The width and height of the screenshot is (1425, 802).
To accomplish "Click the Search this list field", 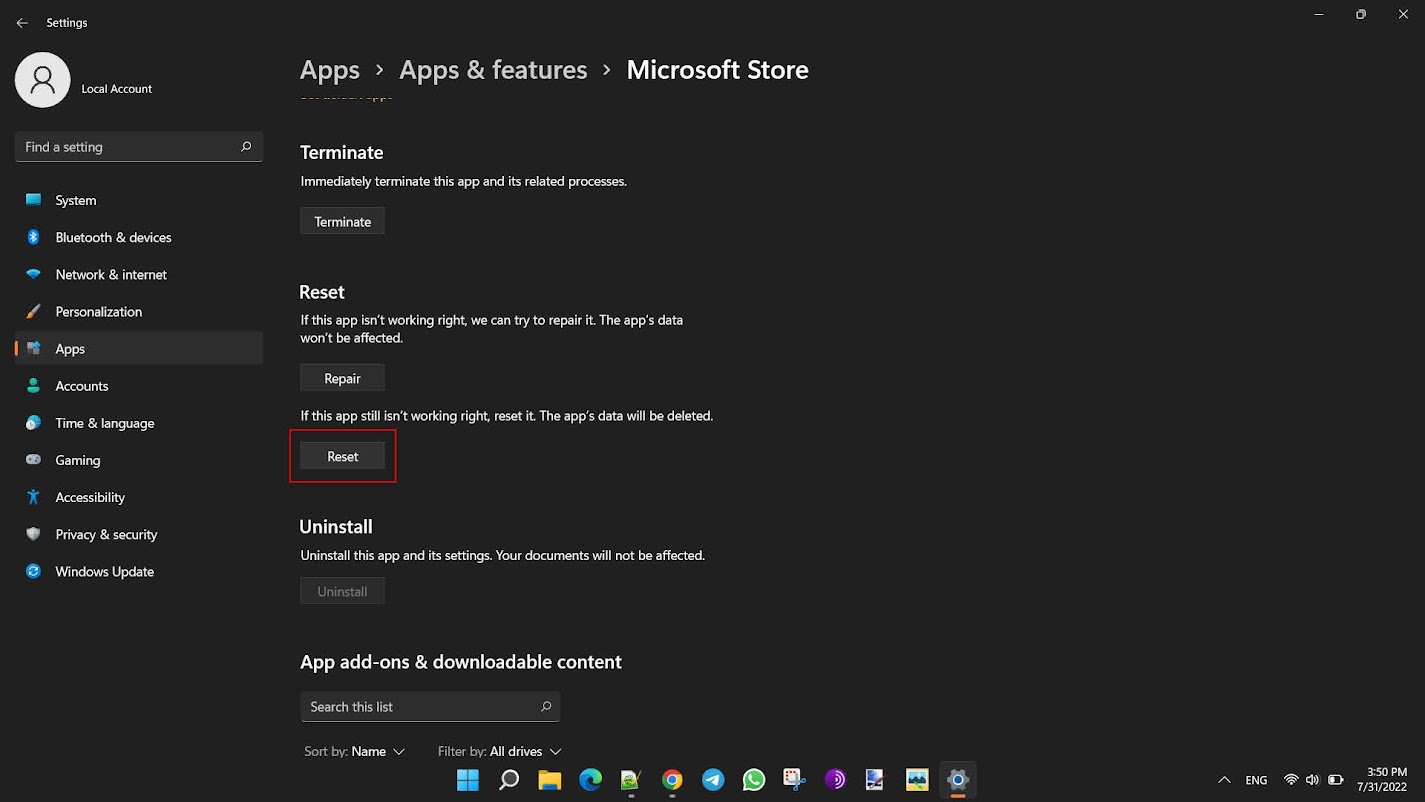I will tap(430, 706).
